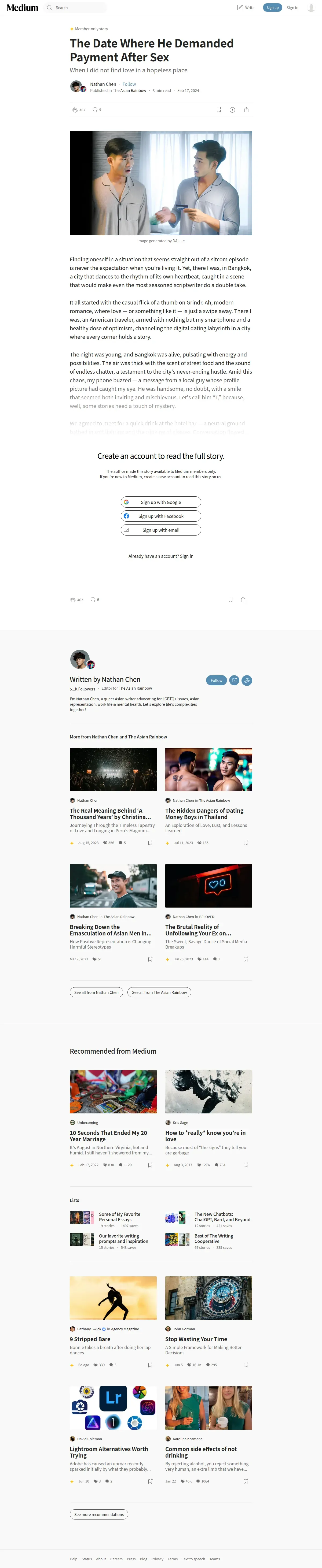322x1568 pixels.
Task: Share the story using top share icon
Action: pos(246,110)
